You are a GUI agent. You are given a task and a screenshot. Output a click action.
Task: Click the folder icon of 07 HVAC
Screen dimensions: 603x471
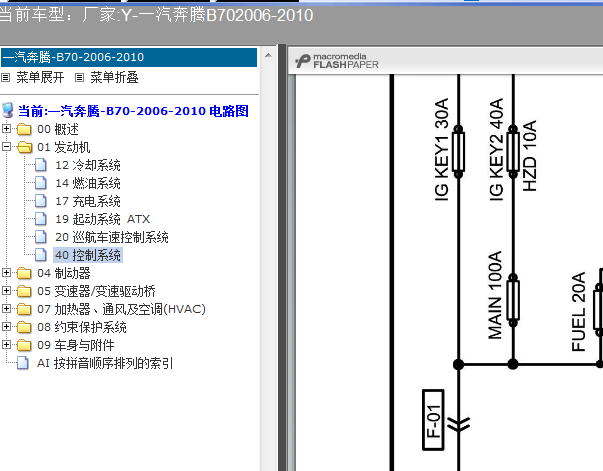pyautogui.click(x=24, y=309)
